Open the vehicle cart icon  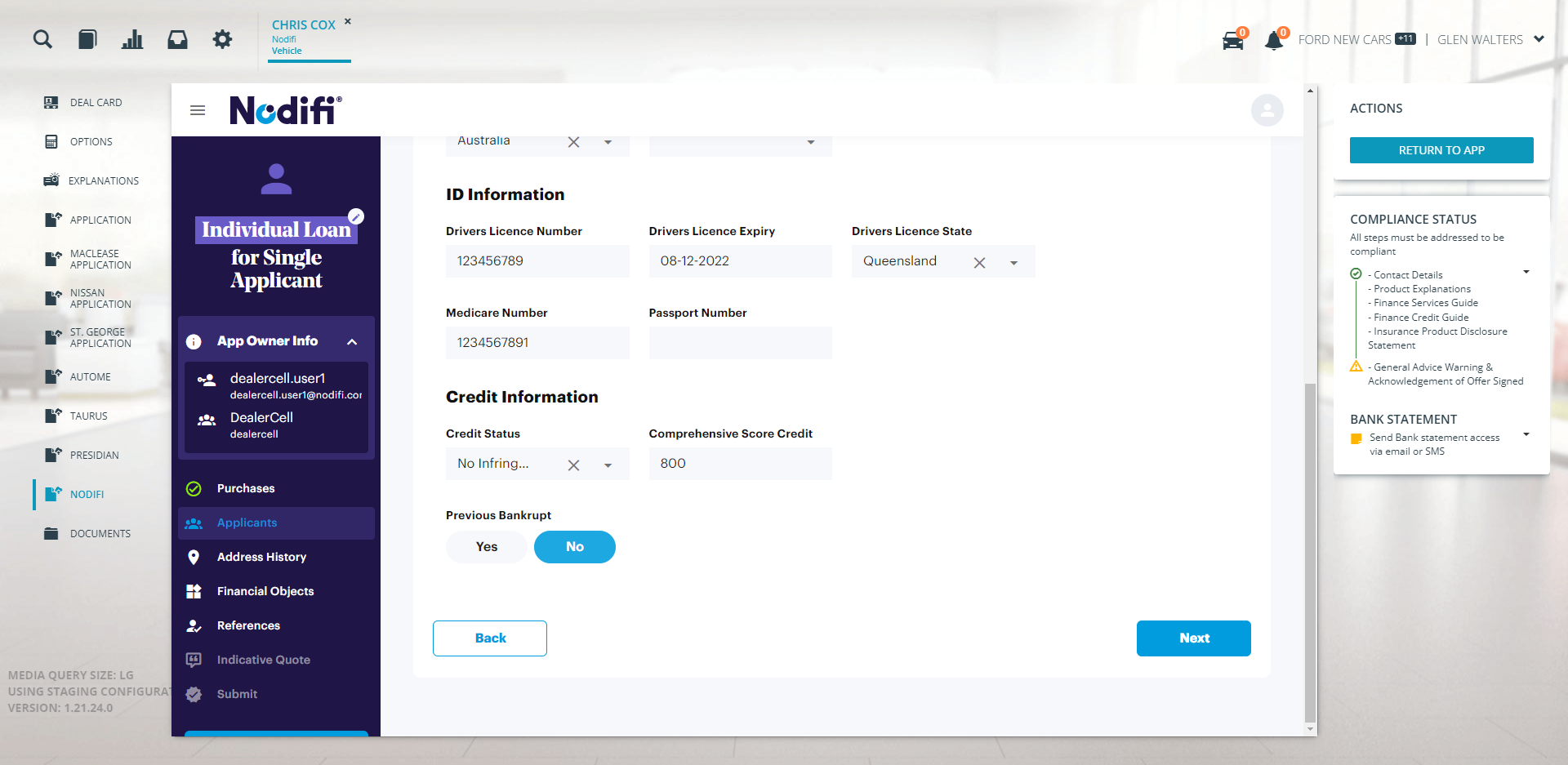pyautogui.click(x=1233, y=40)
